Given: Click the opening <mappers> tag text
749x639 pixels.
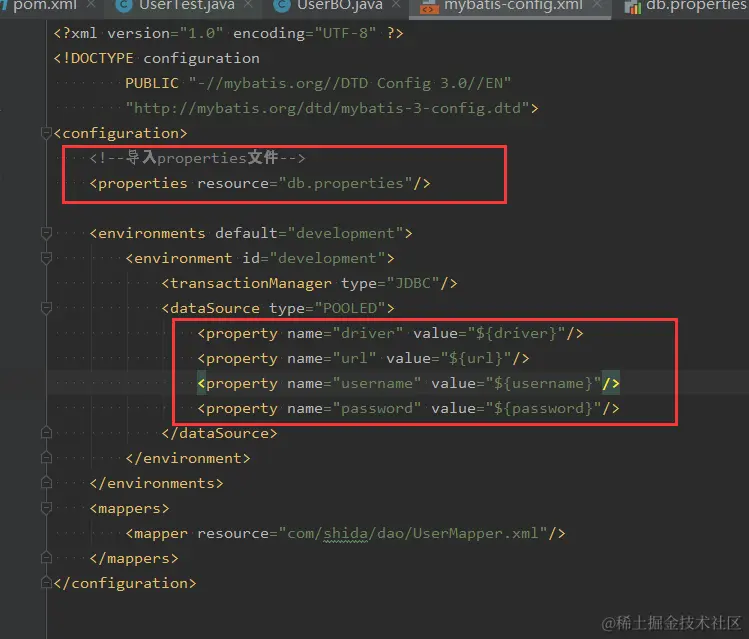Looking at the screenshot, I should click(129, 508).
